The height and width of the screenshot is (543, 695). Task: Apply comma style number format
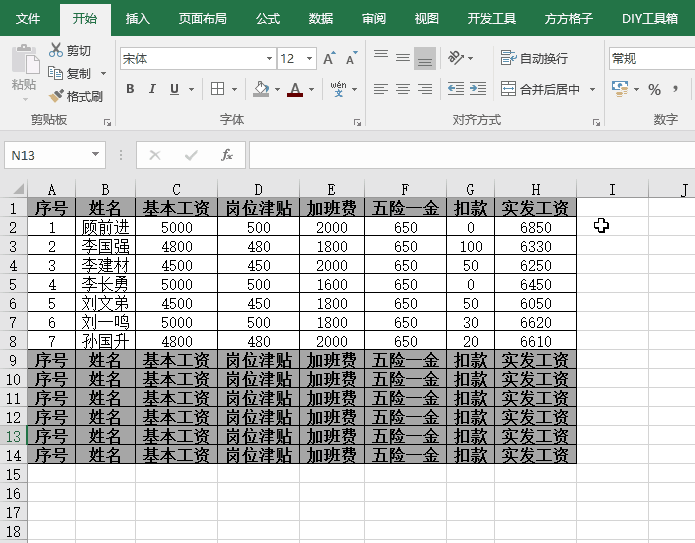tap(675, 89)
